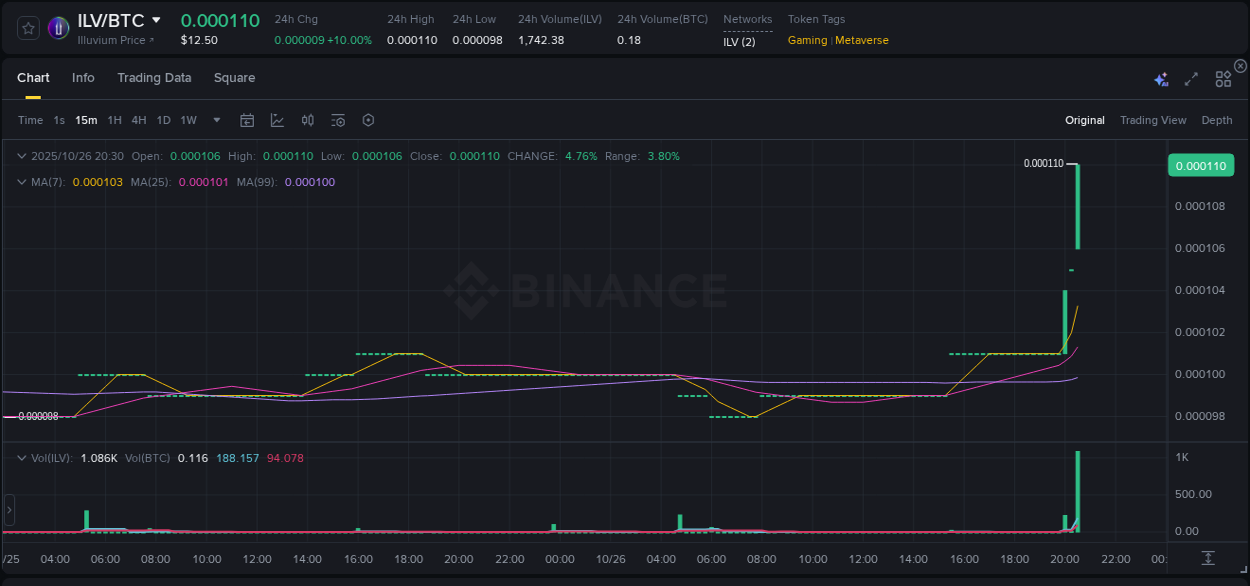Select the line chart type icon
The image size is (1250, 586).
click(x=277, y=120)
